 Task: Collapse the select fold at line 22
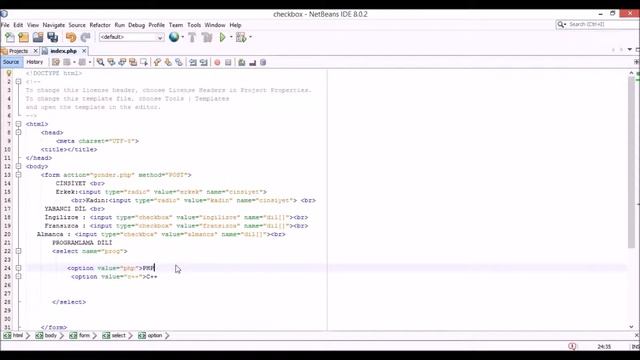coord(18,251)
